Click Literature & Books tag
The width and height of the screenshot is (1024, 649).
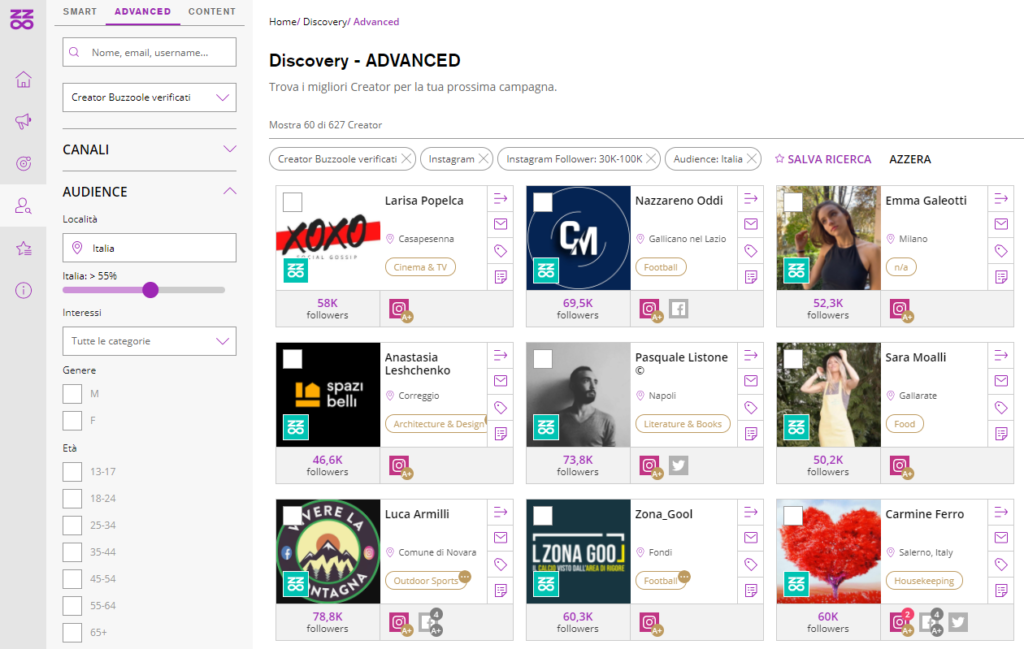[682, 424]
